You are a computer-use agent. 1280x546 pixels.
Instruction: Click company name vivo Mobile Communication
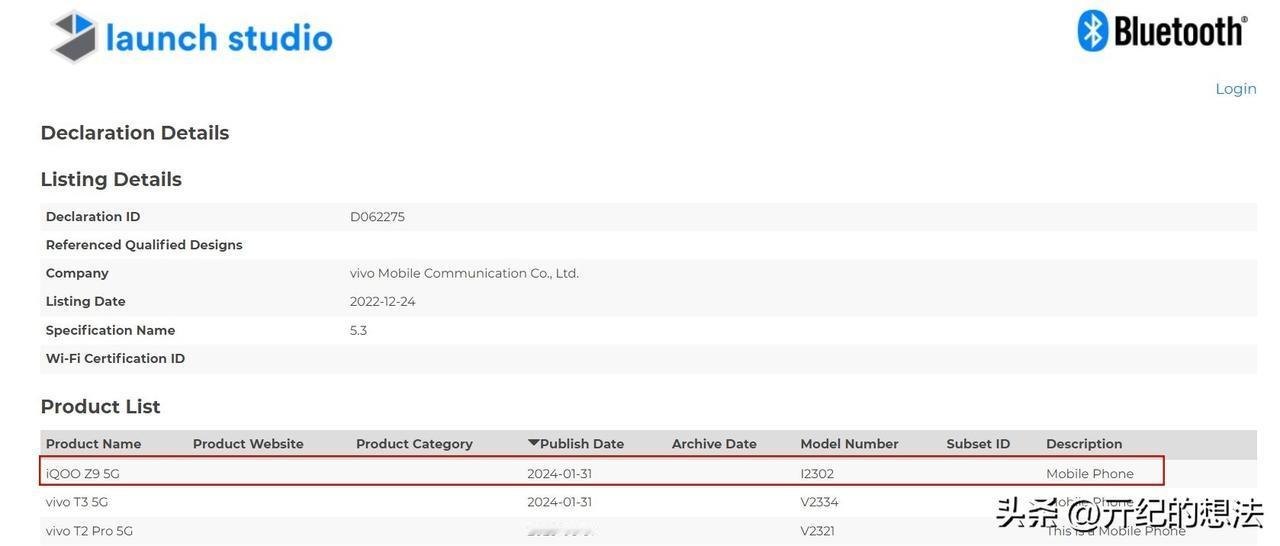[464, 273]
